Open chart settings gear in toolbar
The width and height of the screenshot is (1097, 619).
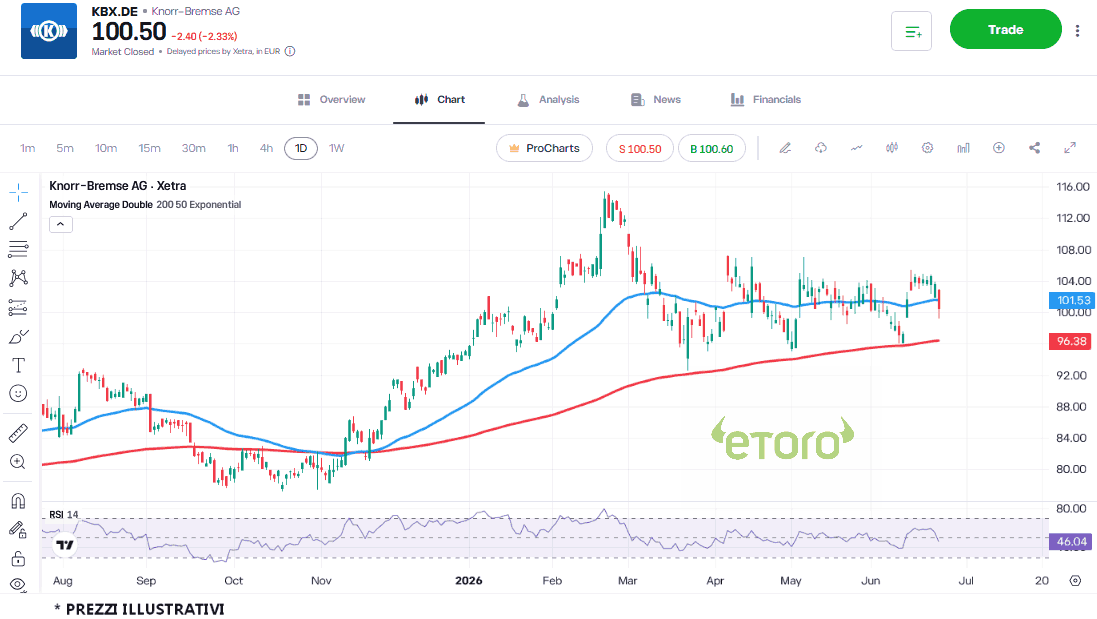(x=928, y=148)
